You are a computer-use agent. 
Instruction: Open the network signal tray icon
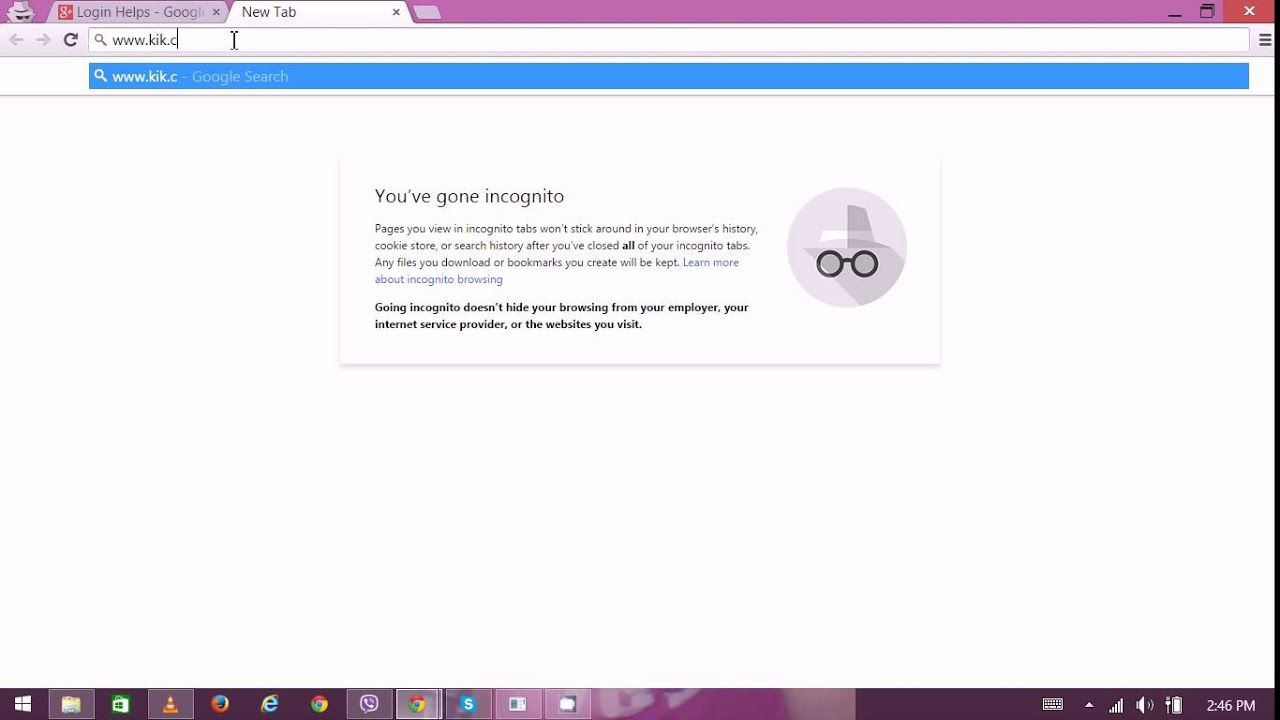pos(1116,705)
